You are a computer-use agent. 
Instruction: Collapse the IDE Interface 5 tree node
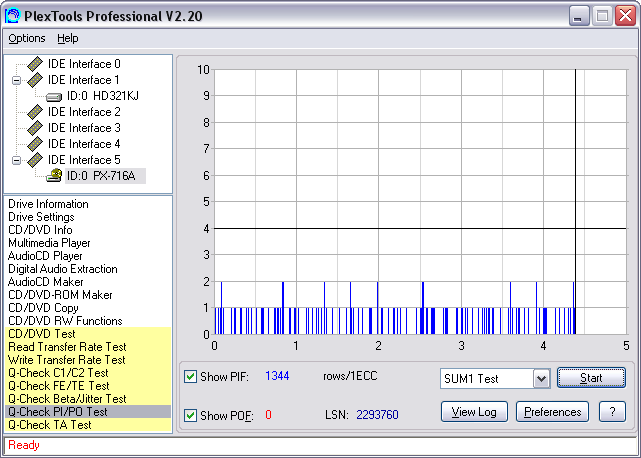click(16, 160)
